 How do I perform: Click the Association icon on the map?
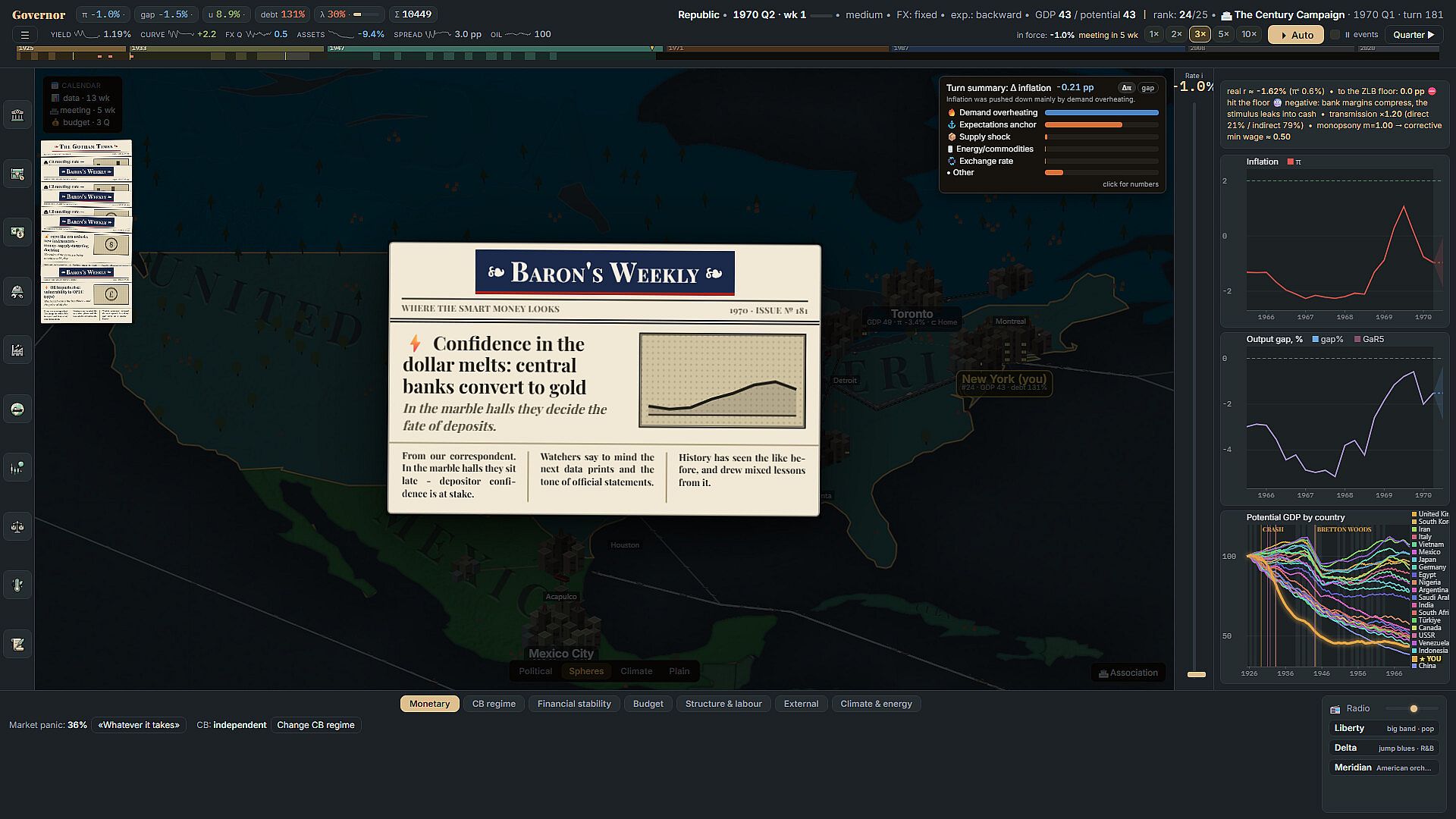click(1103, 673)
